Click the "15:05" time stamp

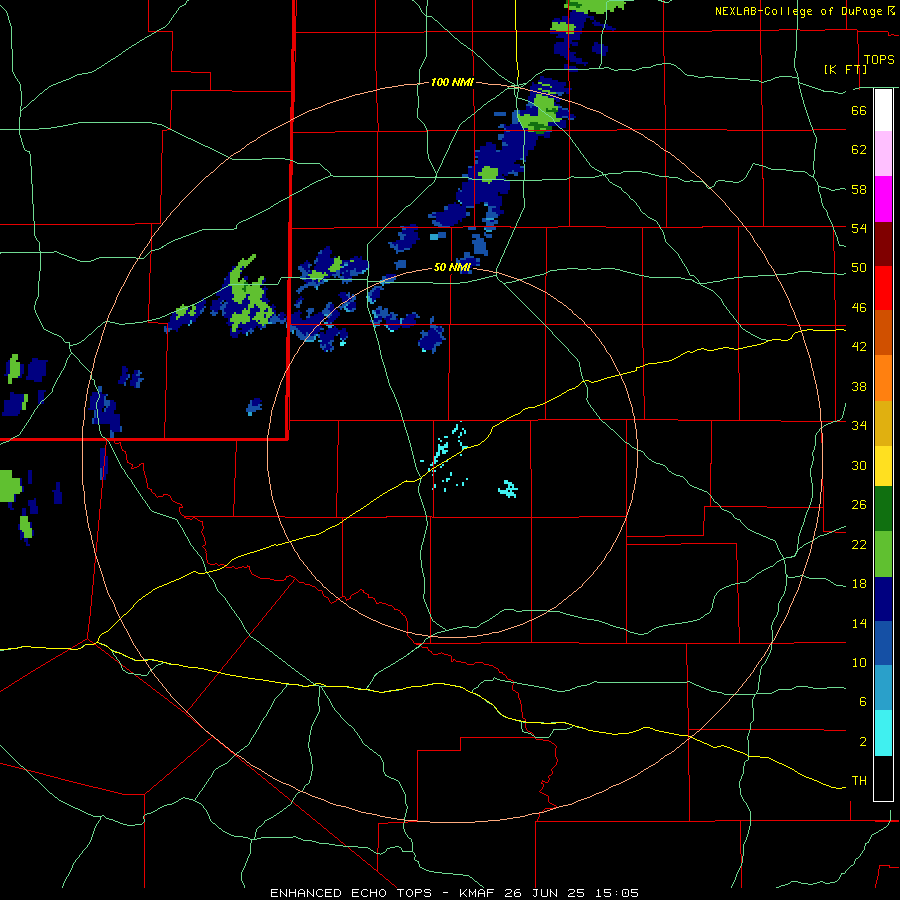pyautogui.click(x=616, y=893)
